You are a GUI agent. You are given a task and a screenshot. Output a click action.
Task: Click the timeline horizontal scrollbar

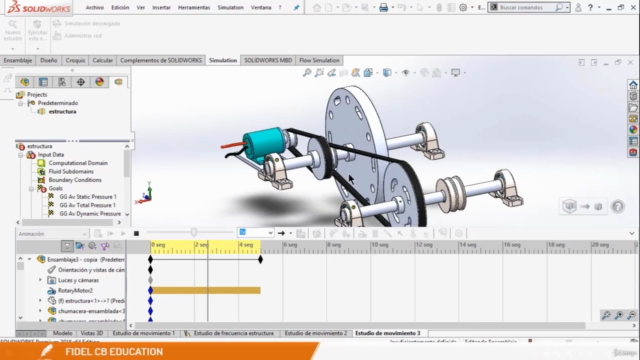coord(360,326)
